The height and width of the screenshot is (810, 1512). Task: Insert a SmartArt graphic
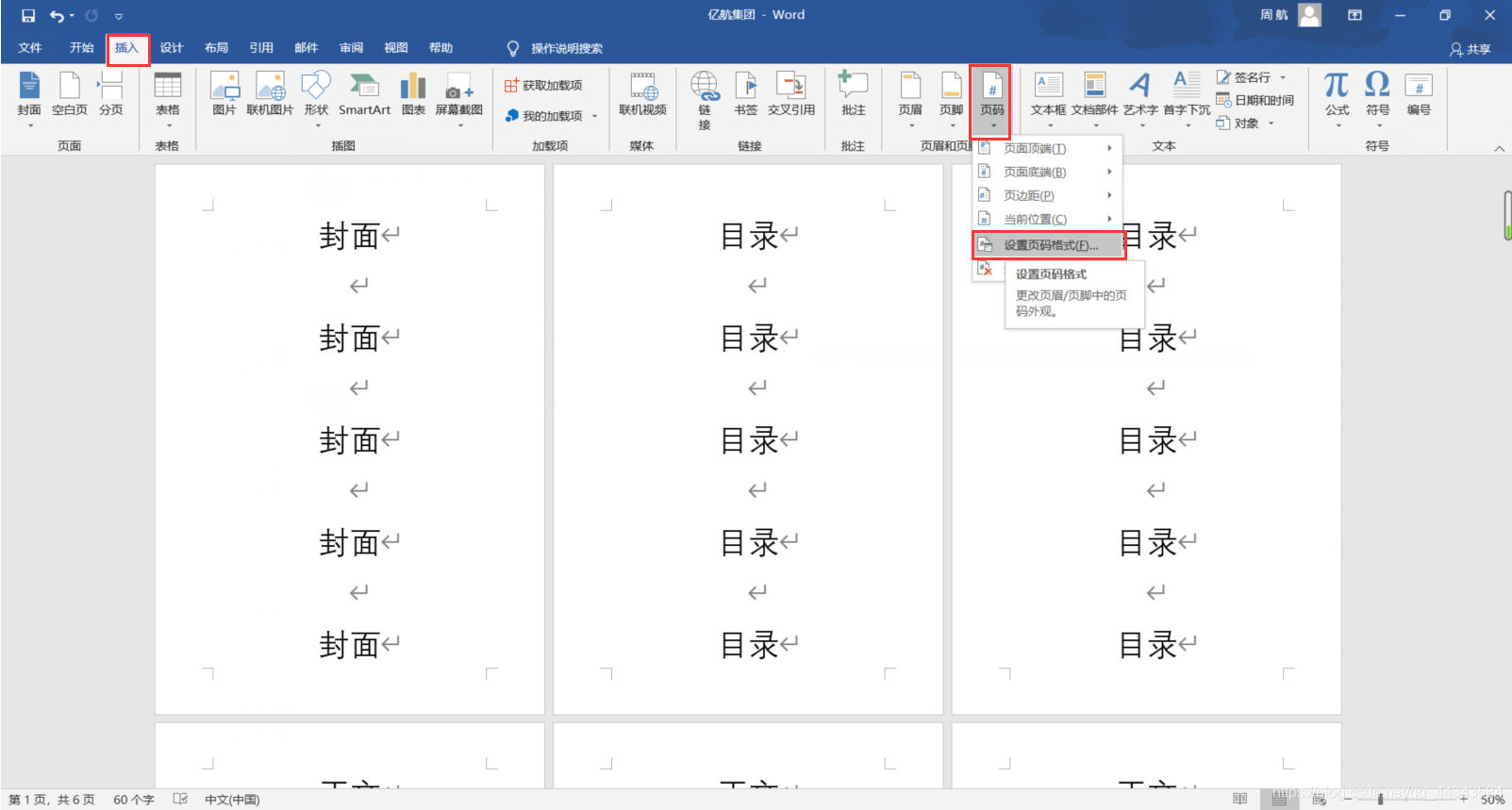tap(364, 94)
